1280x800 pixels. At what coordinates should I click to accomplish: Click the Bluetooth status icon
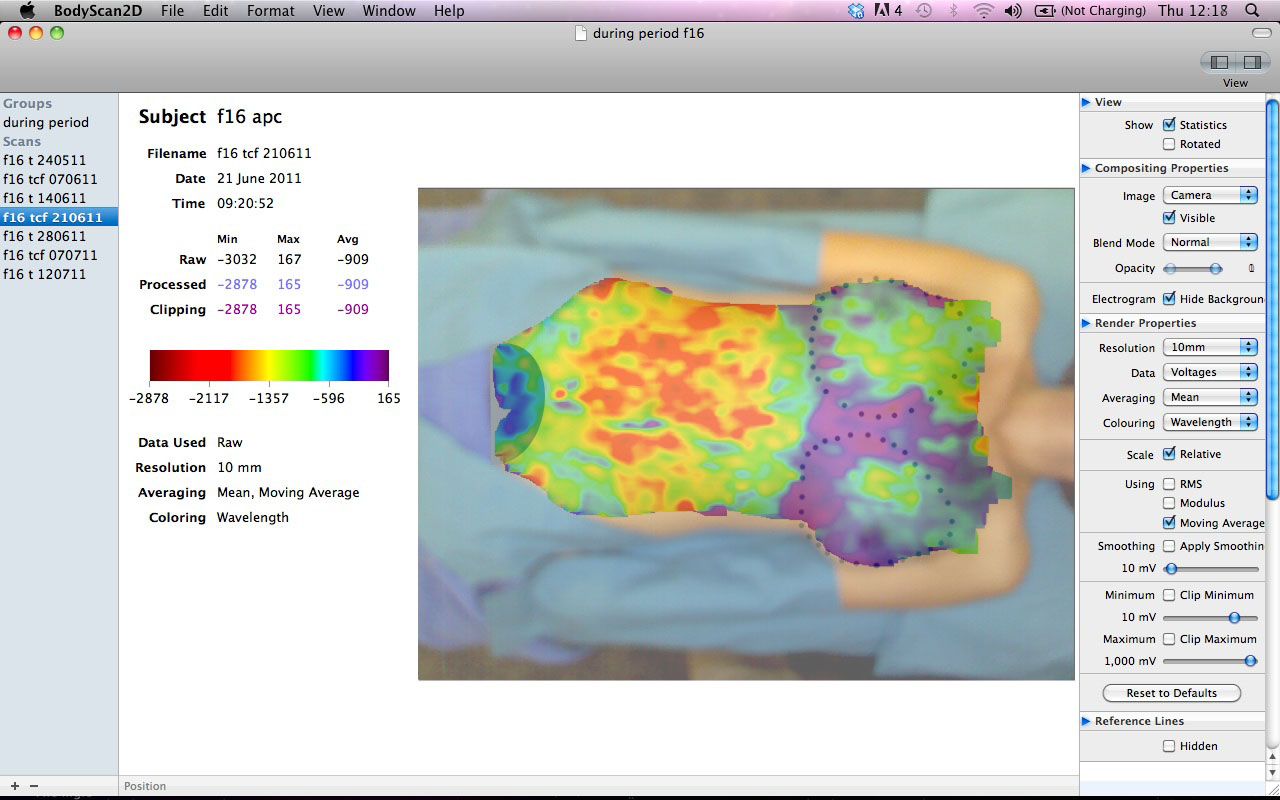[955, 11]
